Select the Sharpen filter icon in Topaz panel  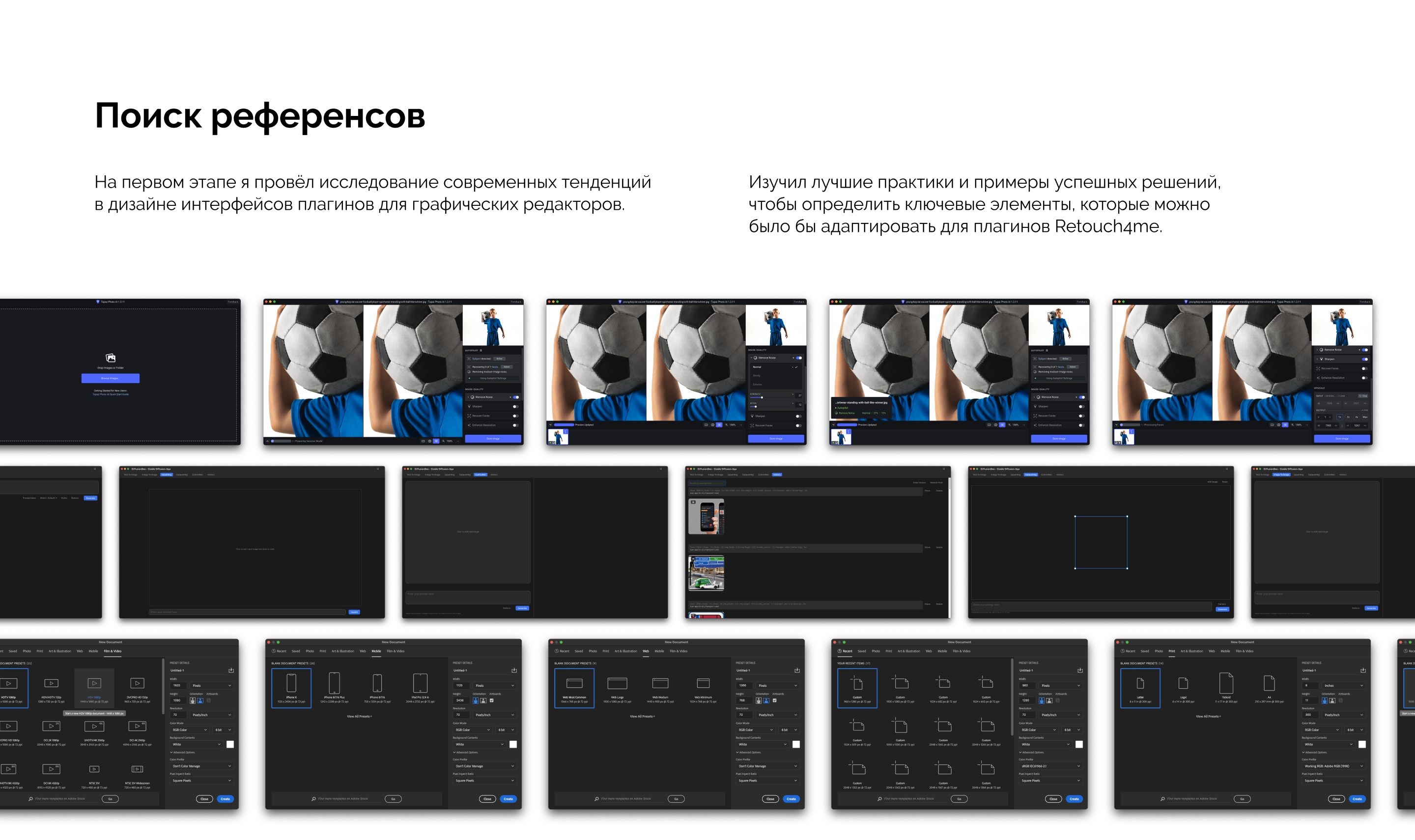1036,407
